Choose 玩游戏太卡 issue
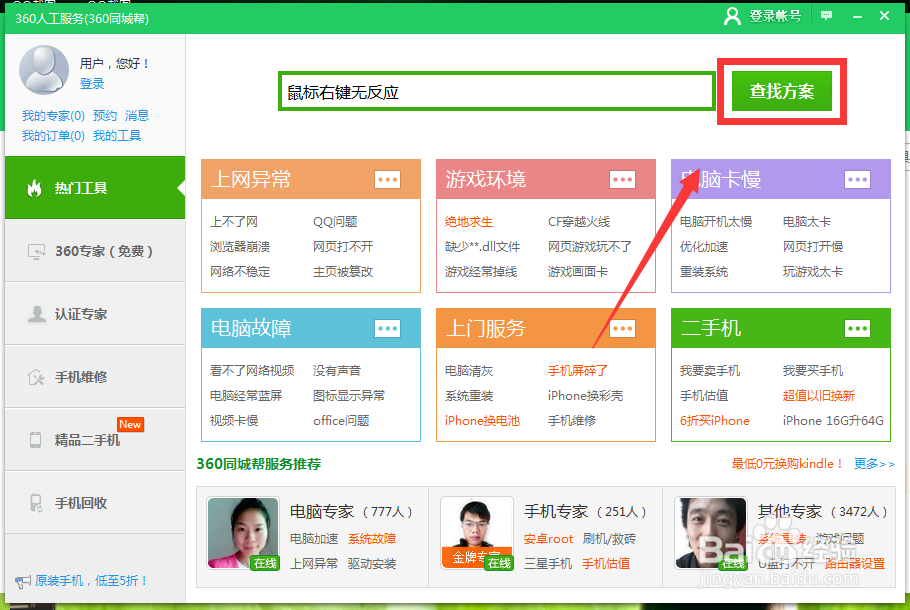910x610 pixels. coord(812,272)
